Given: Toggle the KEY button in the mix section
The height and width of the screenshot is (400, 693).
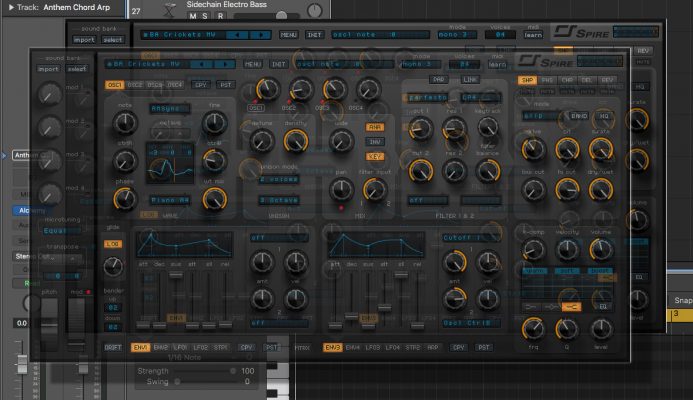Looking at the screenshot, I should click(x=375, y=157).
